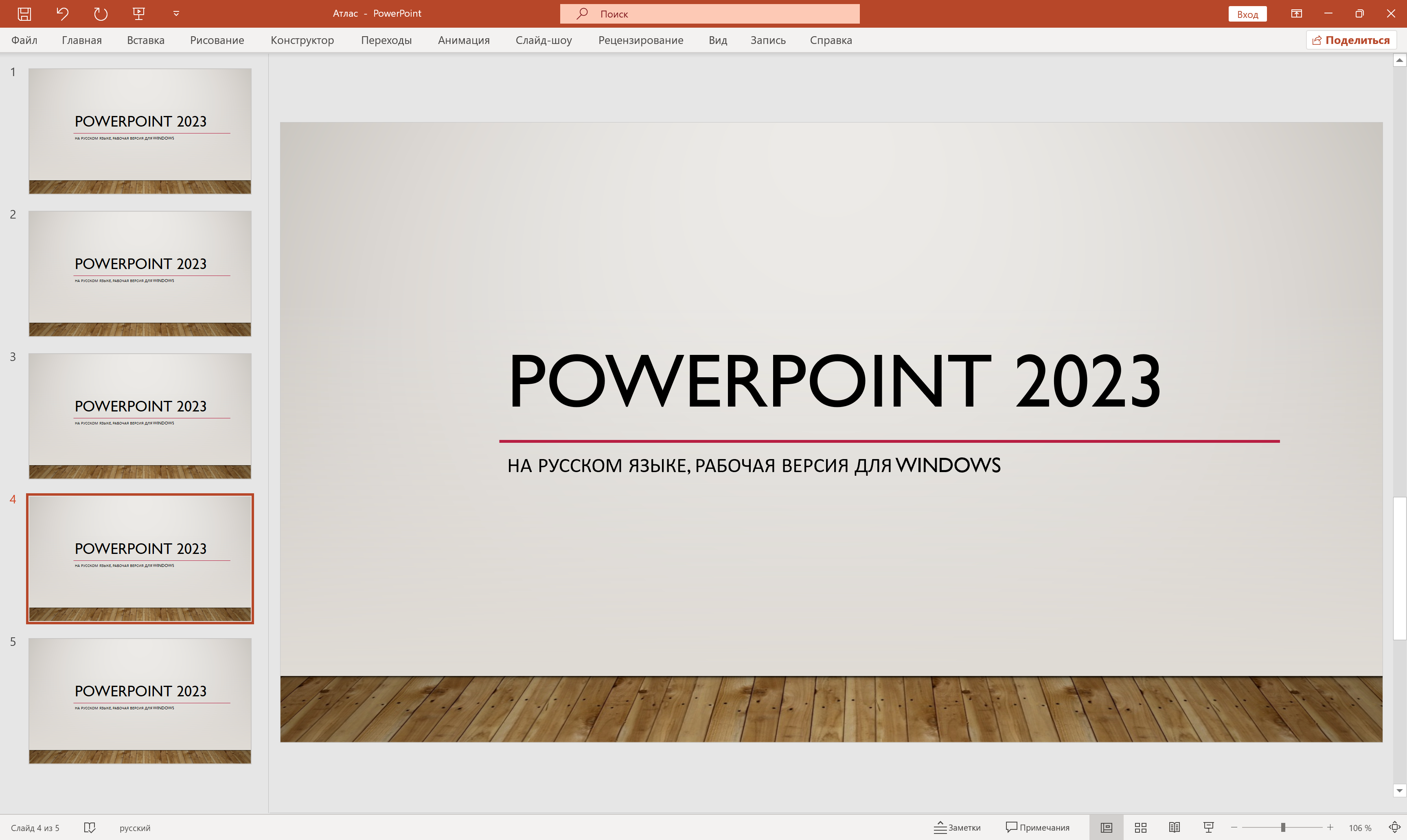Open ribbon display options
The width and height of the screenshot is (1407, 840).
1296,13
